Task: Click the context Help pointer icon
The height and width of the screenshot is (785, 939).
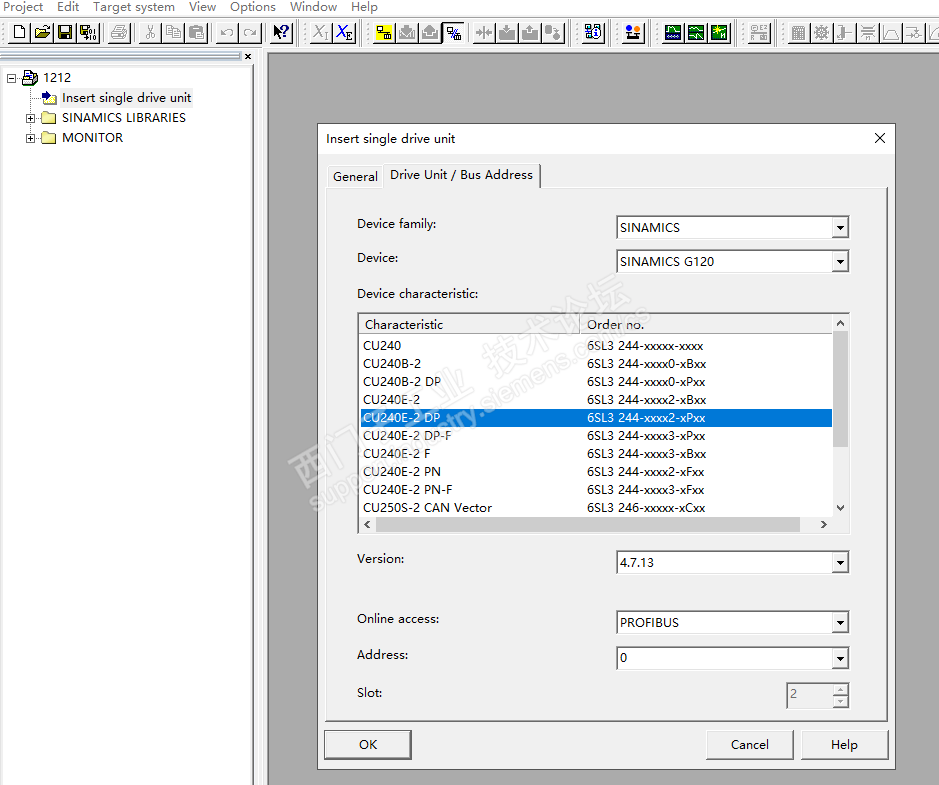Action: click(281, 32)
